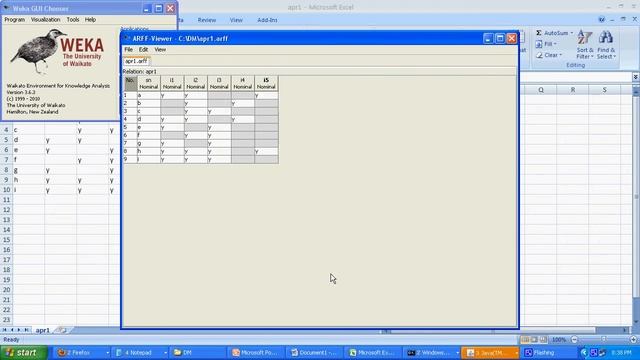The height and width of the screenshot is (360, 640).
Task: Open Weka's Visualization menu
Action: (45, 20)
